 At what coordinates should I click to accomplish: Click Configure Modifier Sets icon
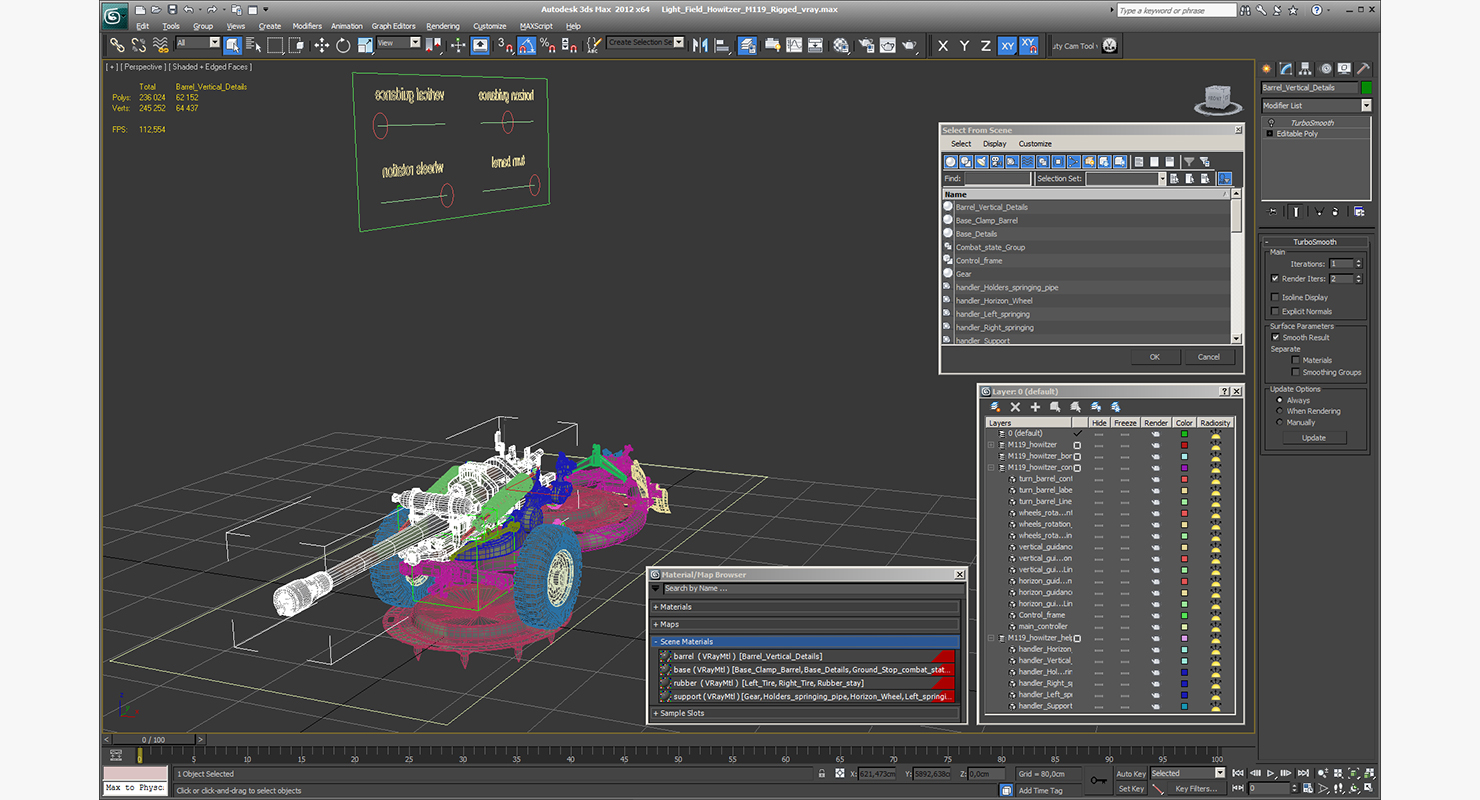pos(1359,211)
